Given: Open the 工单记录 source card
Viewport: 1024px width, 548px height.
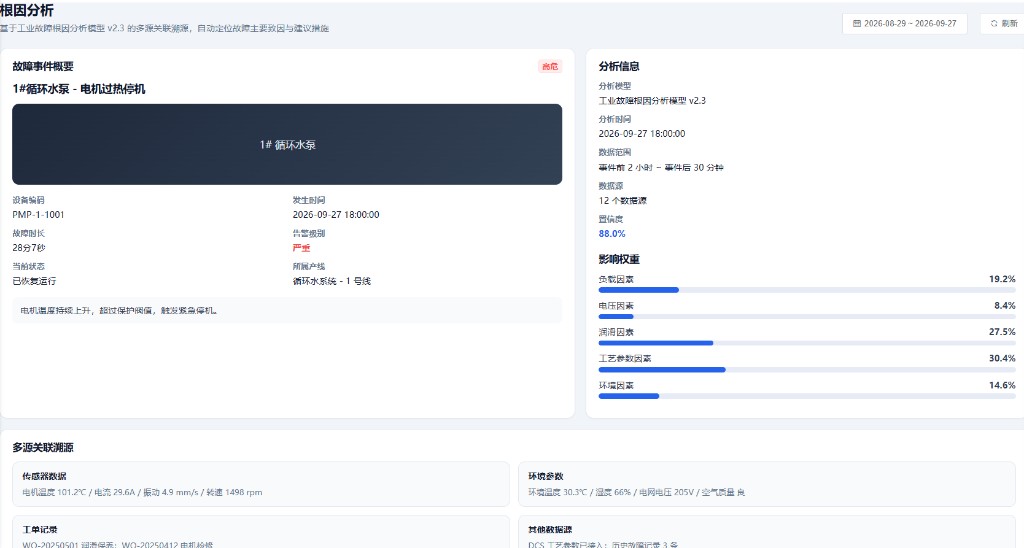Looking at the screenshot, I should [261, 532].
